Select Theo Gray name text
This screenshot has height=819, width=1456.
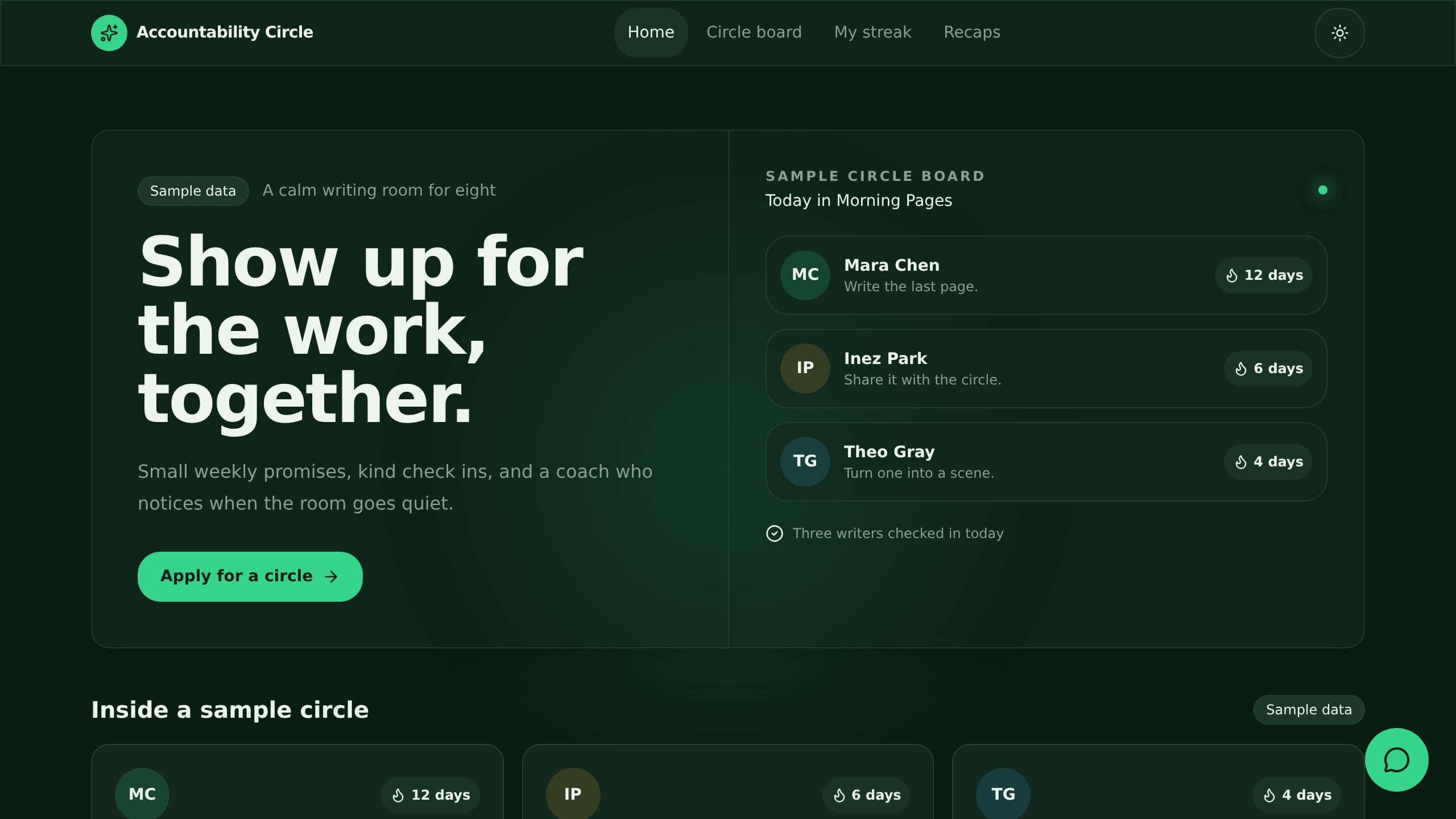point(890,452)
